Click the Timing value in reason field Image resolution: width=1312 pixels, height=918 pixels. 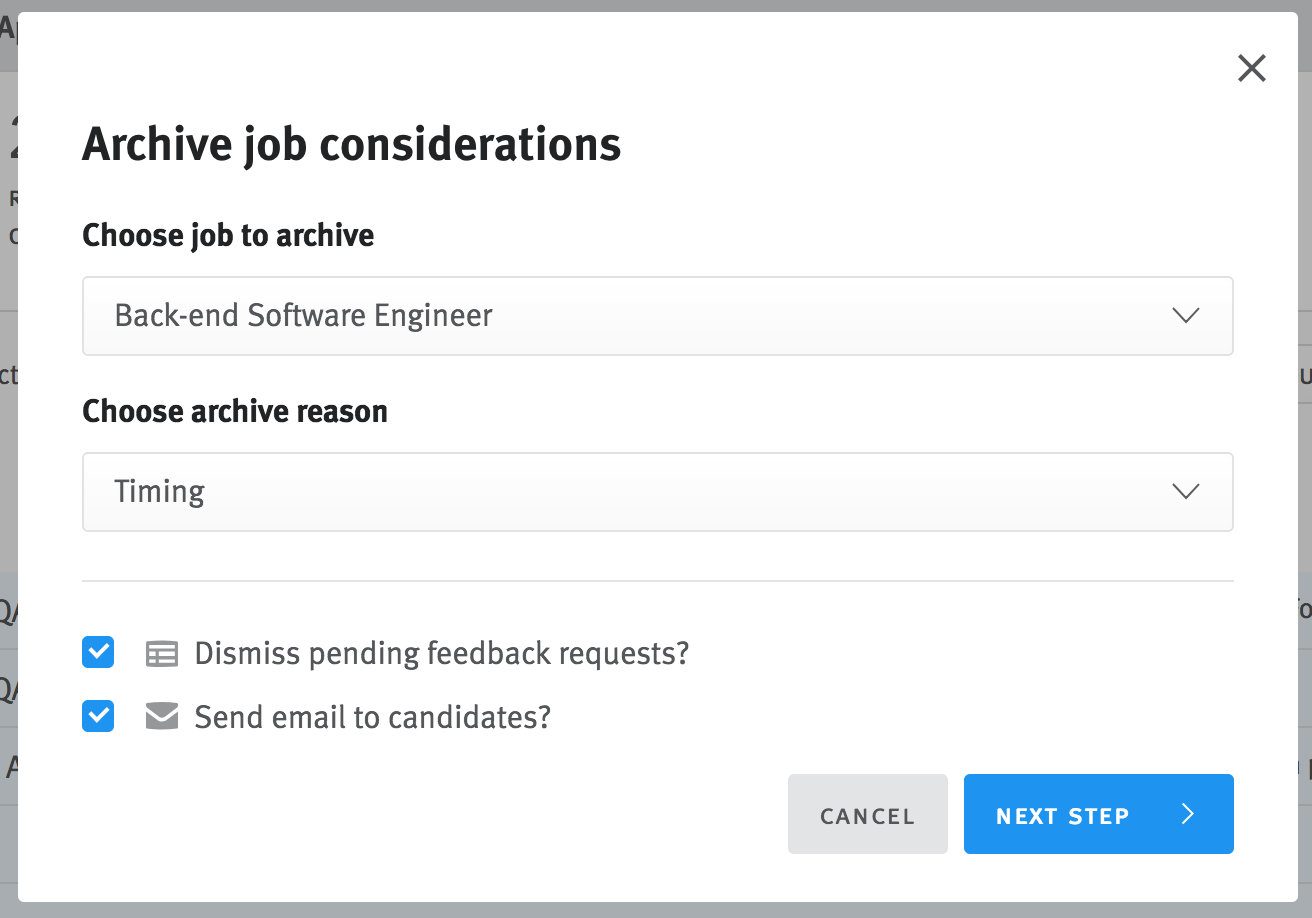point(159,492)
